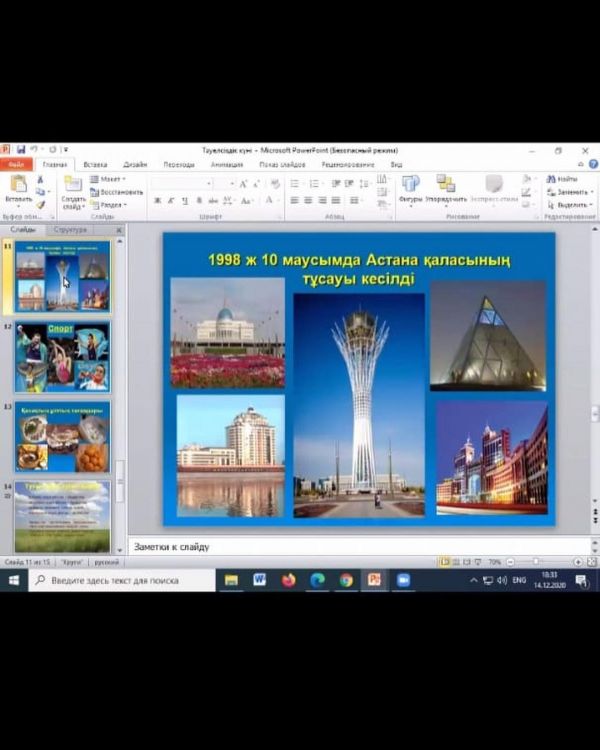Image resolution: width=600 pixels, height=750 pixels.
Task: Click the zoom slider in status bar
Action: (536, 562)
